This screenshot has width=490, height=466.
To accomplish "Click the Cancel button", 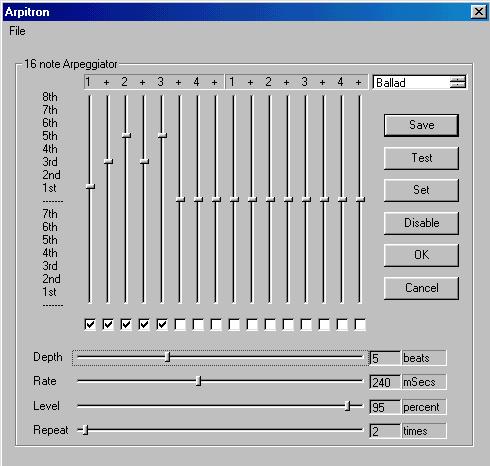I will [421, 288].
